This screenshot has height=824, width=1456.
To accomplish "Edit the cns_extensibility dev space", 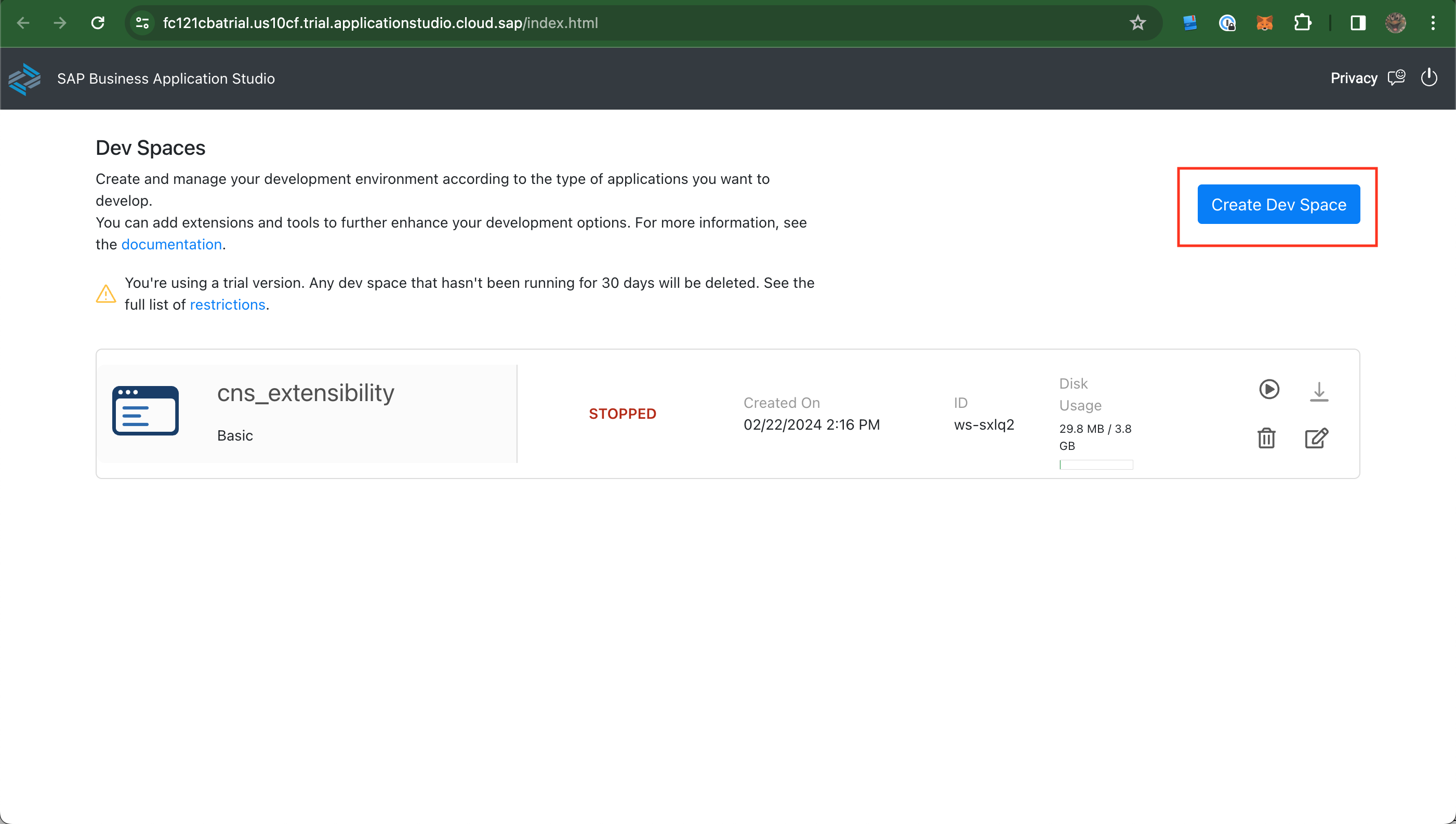I will 1316,438.
